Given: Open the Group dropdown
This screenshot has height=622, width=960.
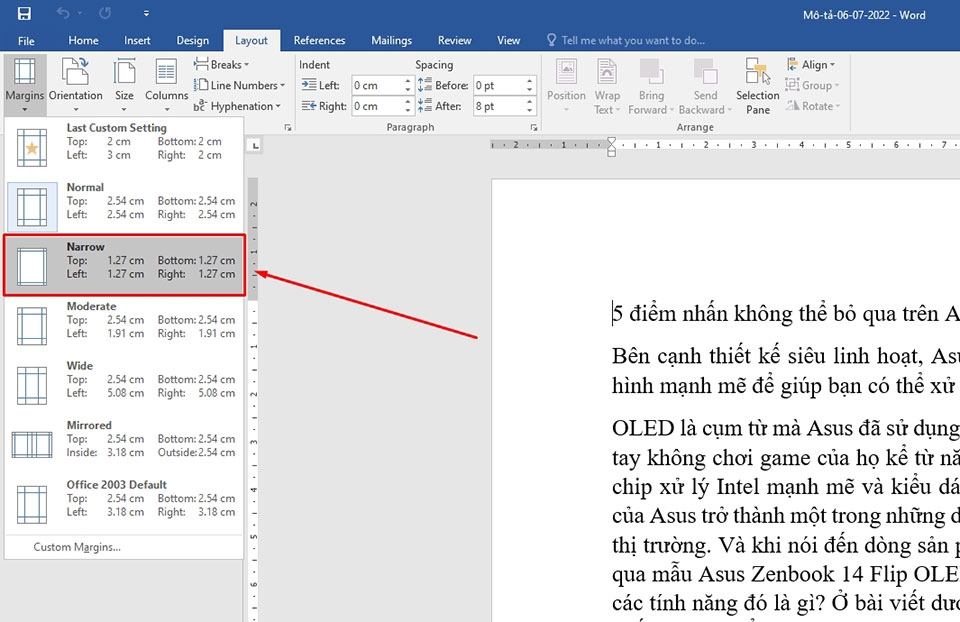Looking at the screenshot, I should [812, 85].
